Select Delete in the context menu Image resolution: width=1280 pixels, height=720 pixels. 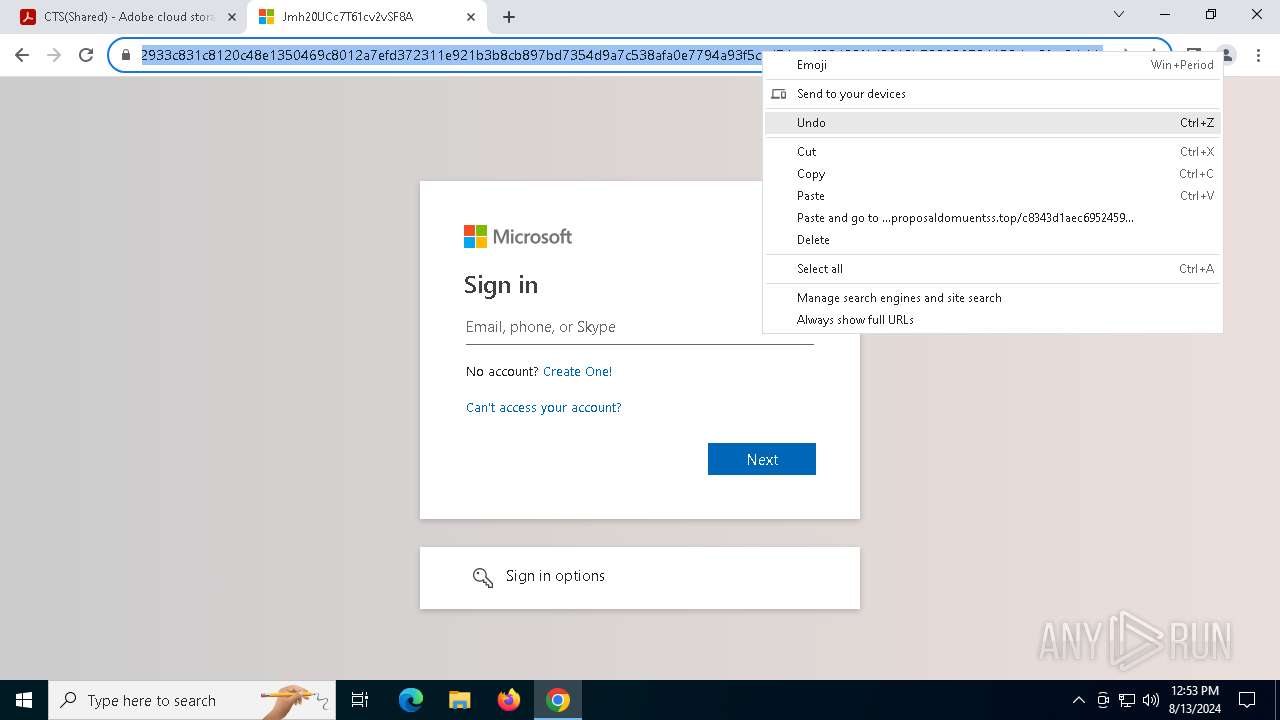[992, 240]
